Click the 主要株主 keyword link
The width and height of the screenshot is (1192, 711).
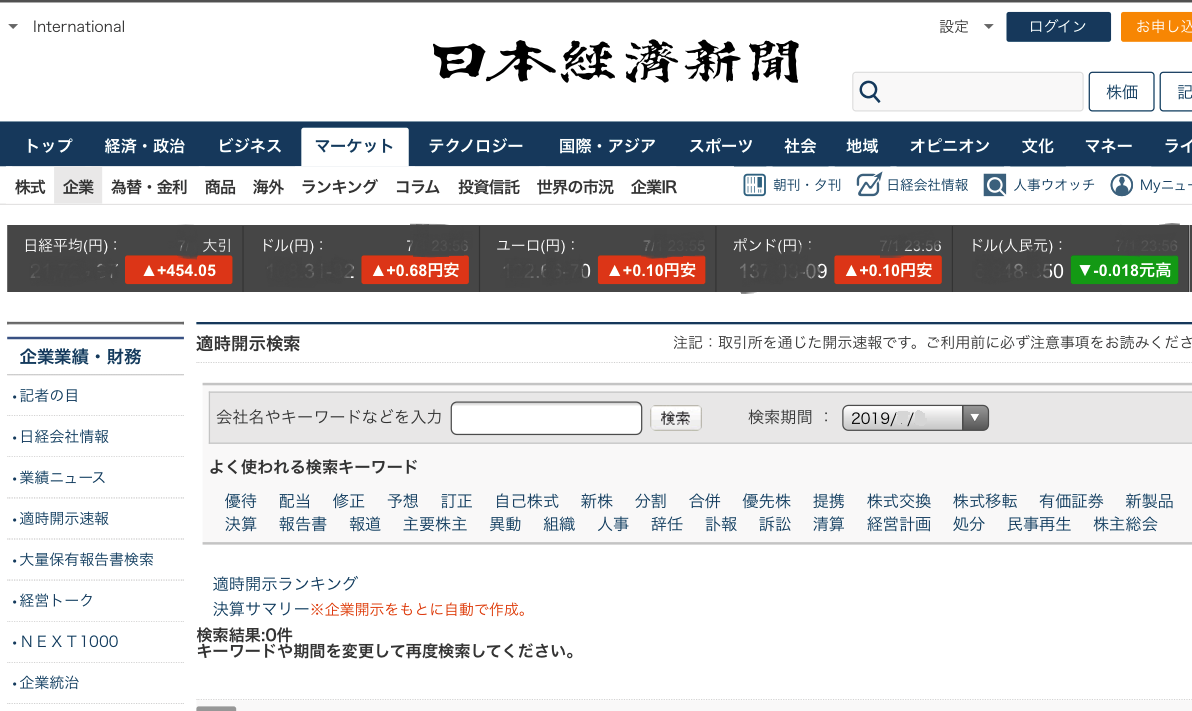tap(435, 524)
